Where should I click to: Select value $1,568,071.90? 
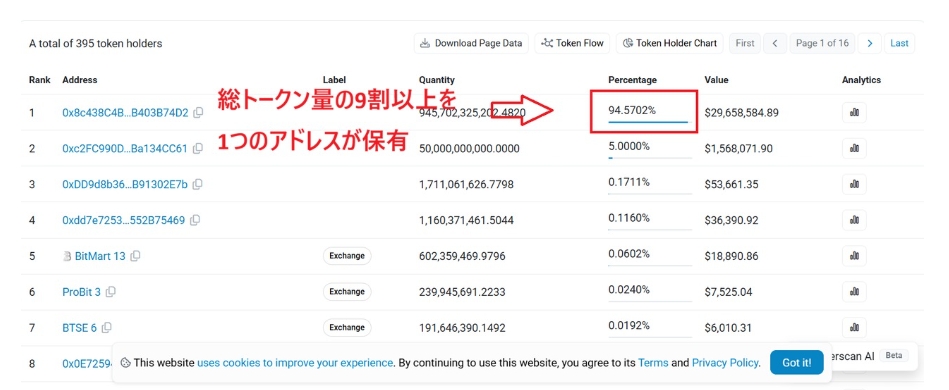(738, 148)
